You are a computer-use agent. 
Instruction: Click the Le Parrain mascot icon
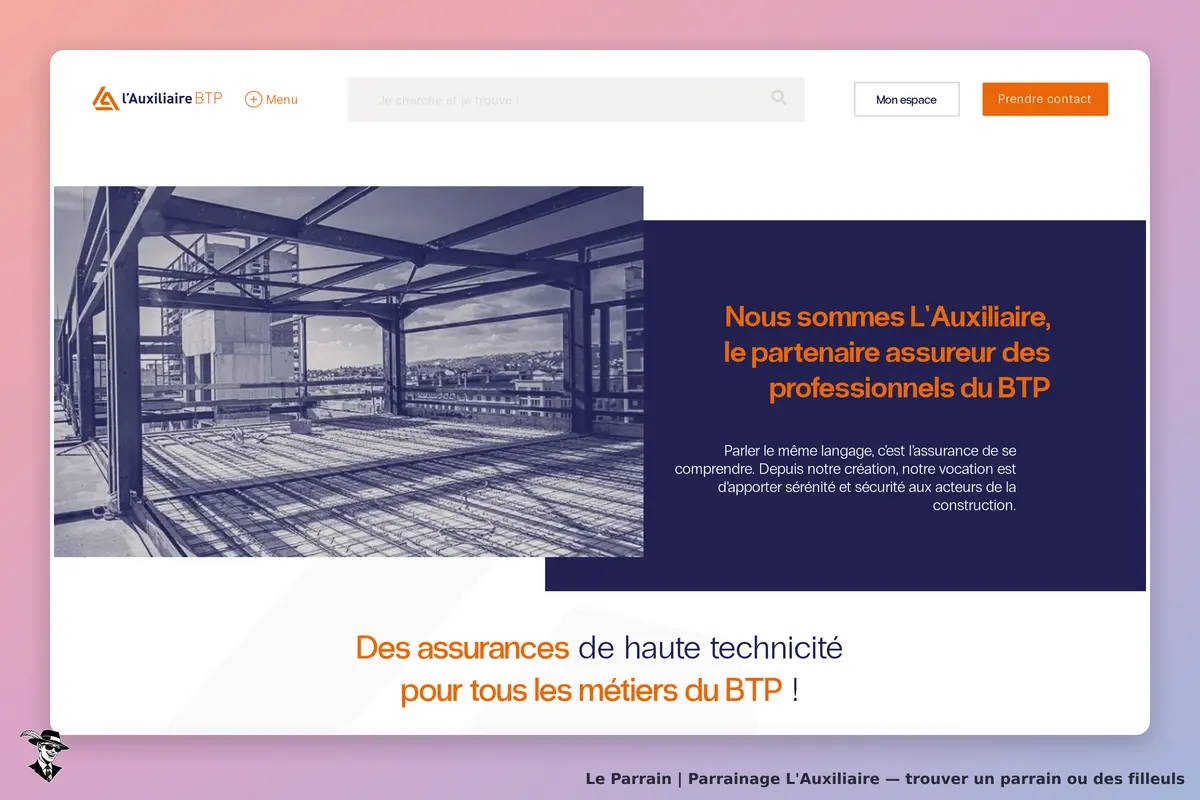tap(43, 755)
